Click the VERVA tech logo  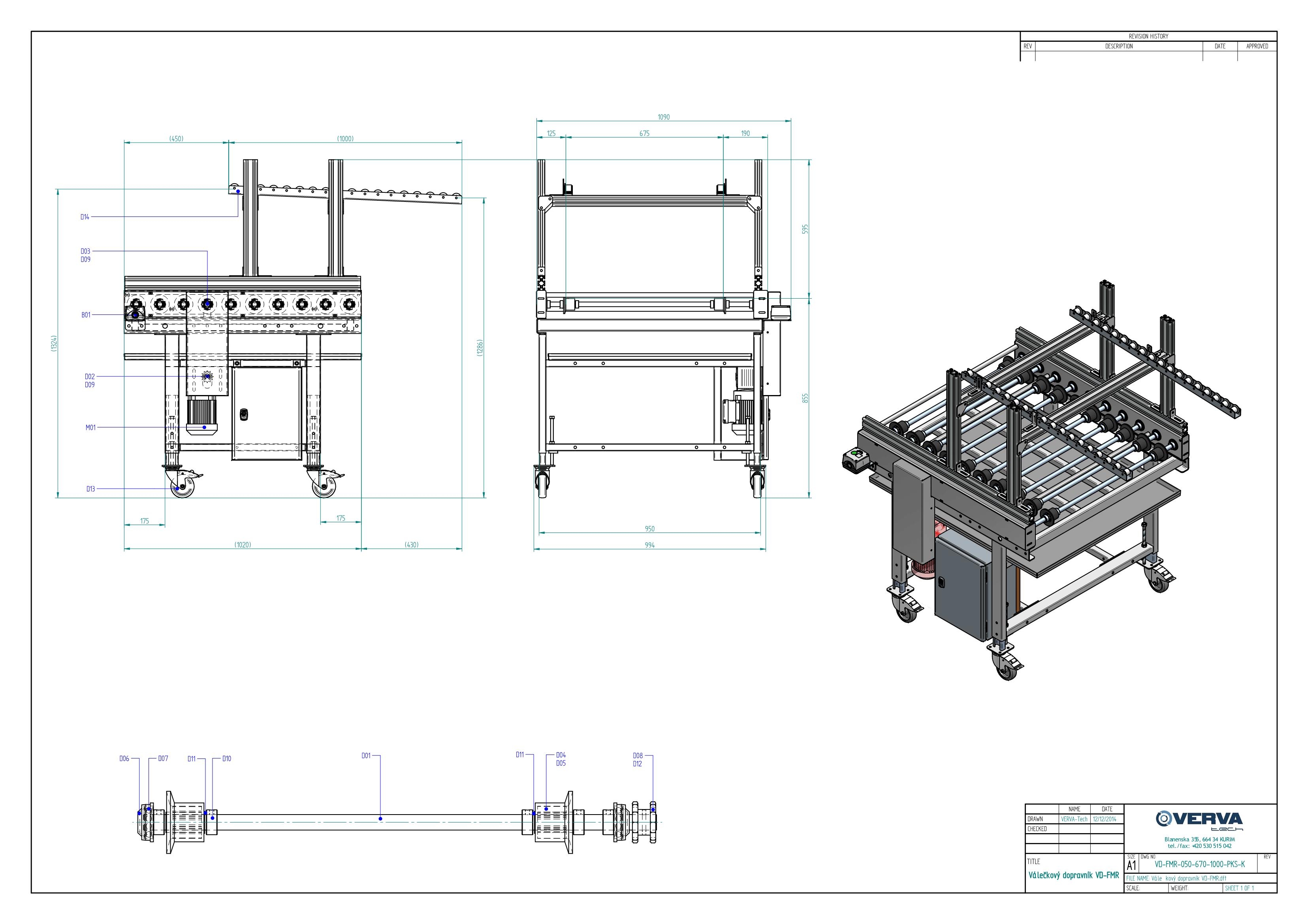click(1199, 820)
